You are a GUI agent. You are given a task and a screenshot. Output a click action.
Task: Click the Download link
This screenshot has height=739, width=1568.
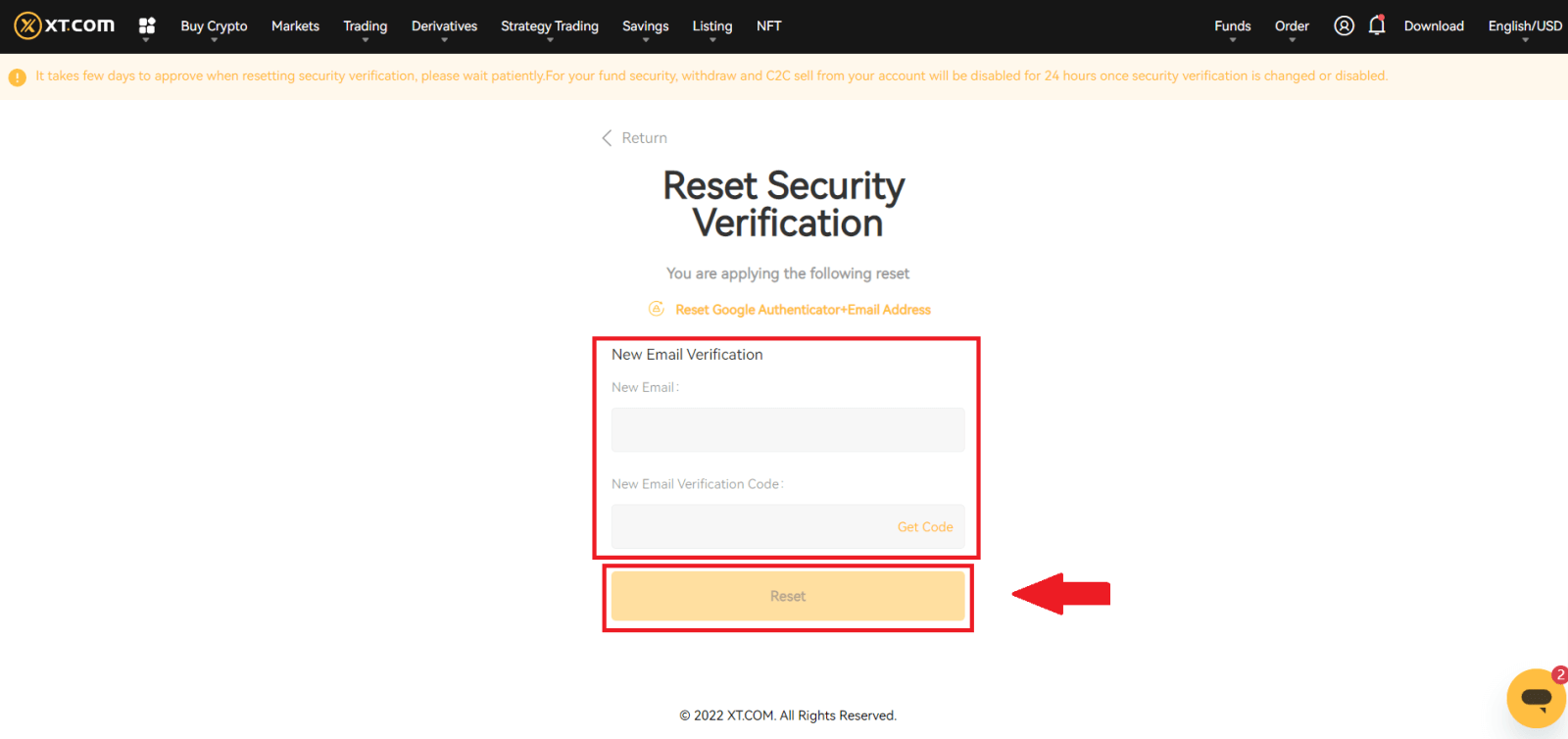[x=1433, y=26]
